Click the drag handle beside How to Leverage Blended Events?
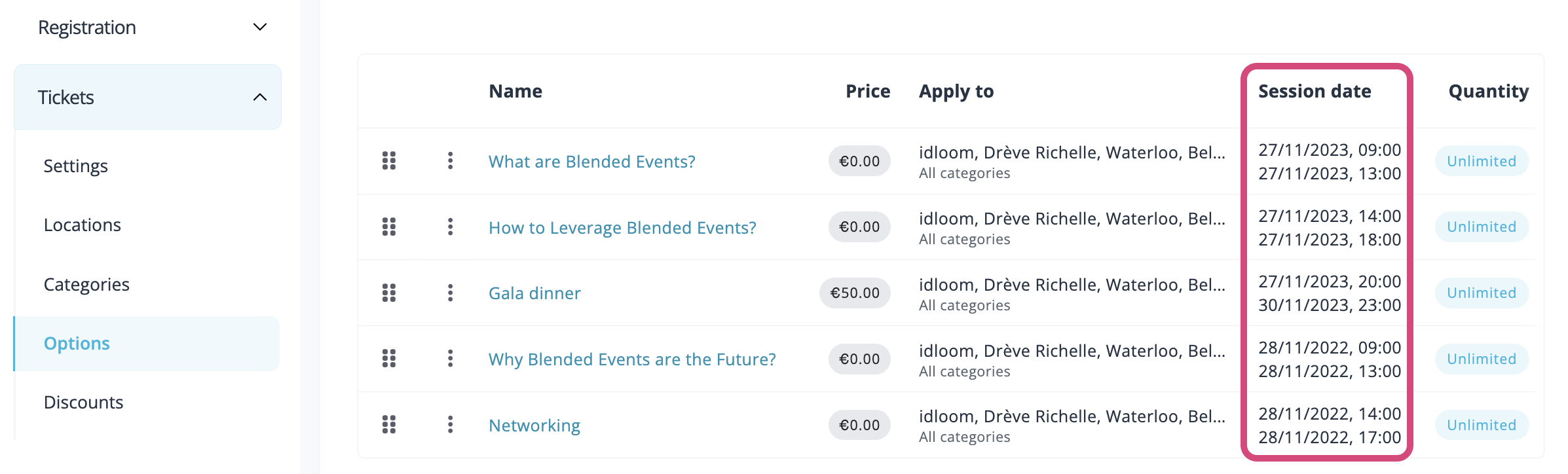 coord(389,227)
